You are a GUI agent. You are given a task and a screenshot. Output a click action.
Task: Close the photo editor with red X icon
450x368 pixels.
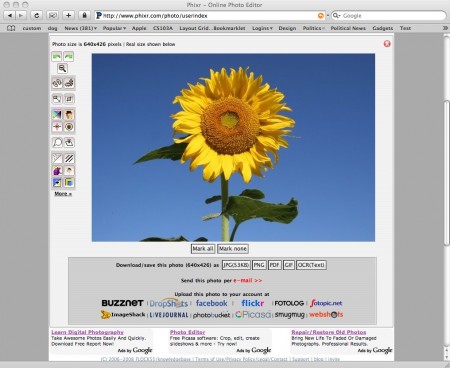387,44
